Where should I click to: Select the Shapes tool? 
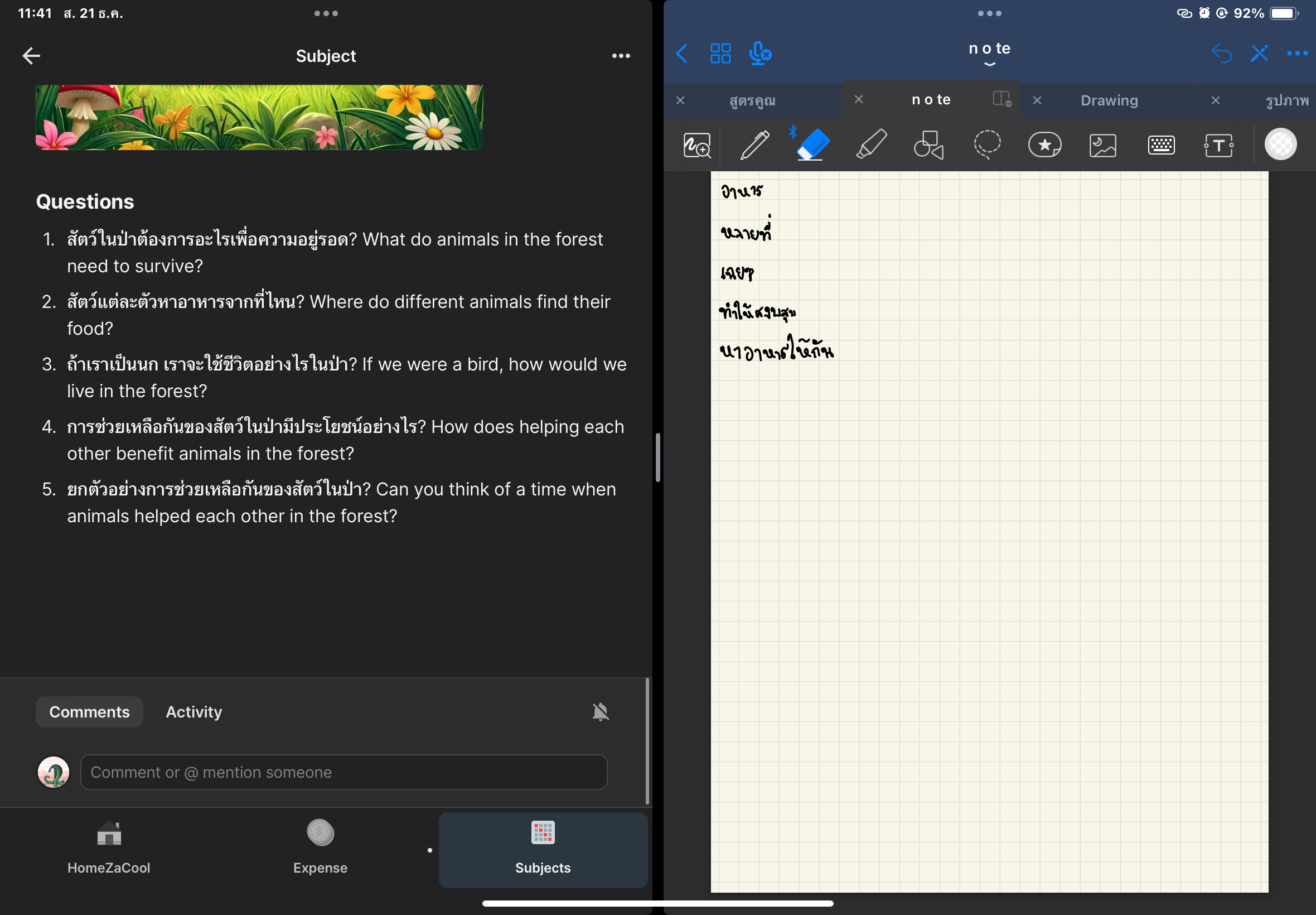click(928, 145)
